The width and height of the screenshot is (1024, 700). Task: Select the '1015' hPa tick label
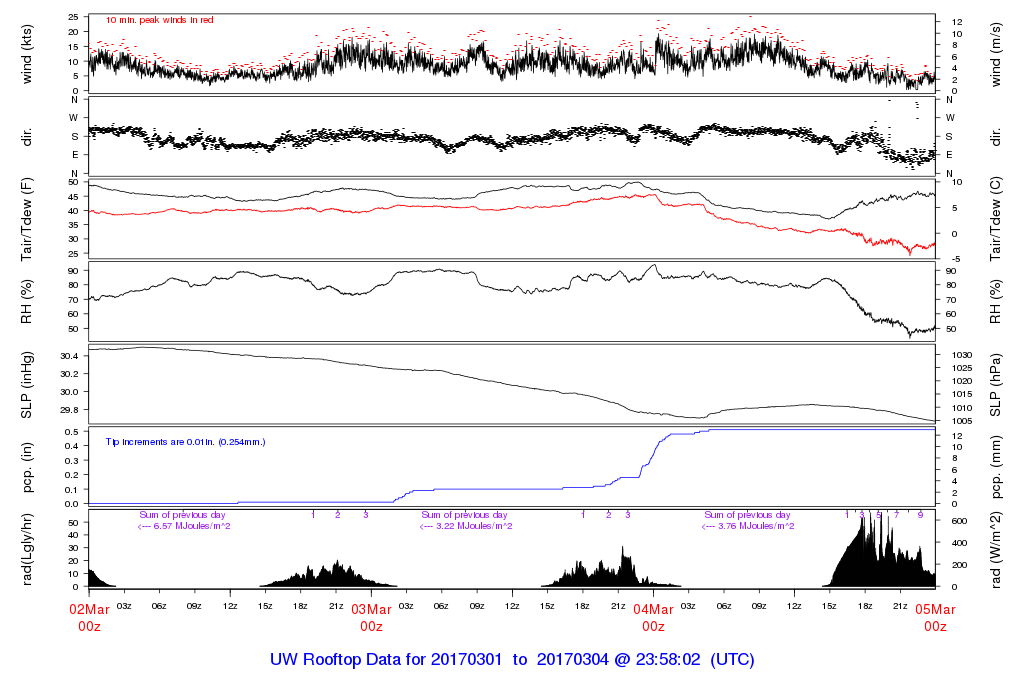tap(962, 394)
